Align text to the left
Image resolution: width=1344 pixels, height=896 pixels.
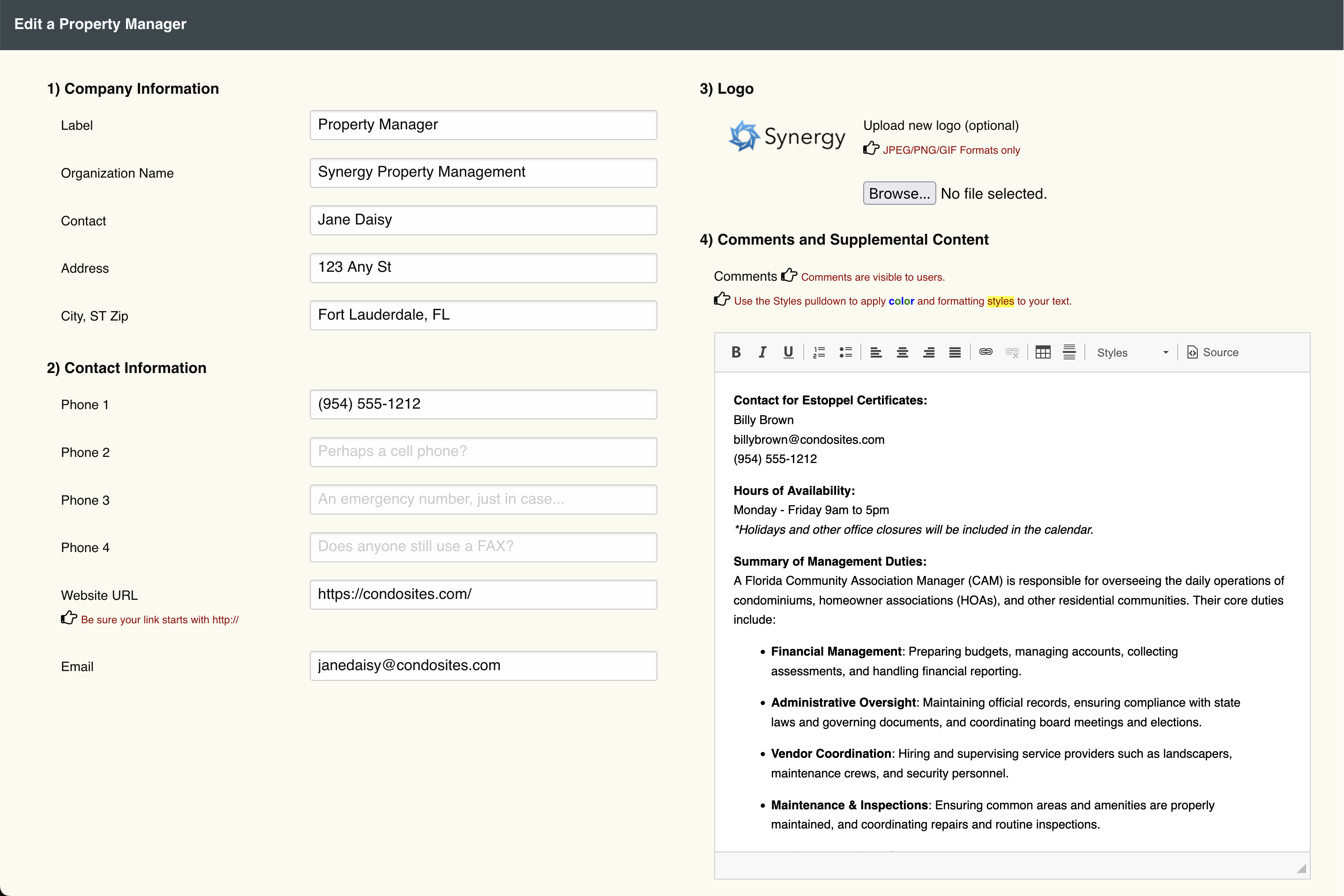[x=876, y=352]
